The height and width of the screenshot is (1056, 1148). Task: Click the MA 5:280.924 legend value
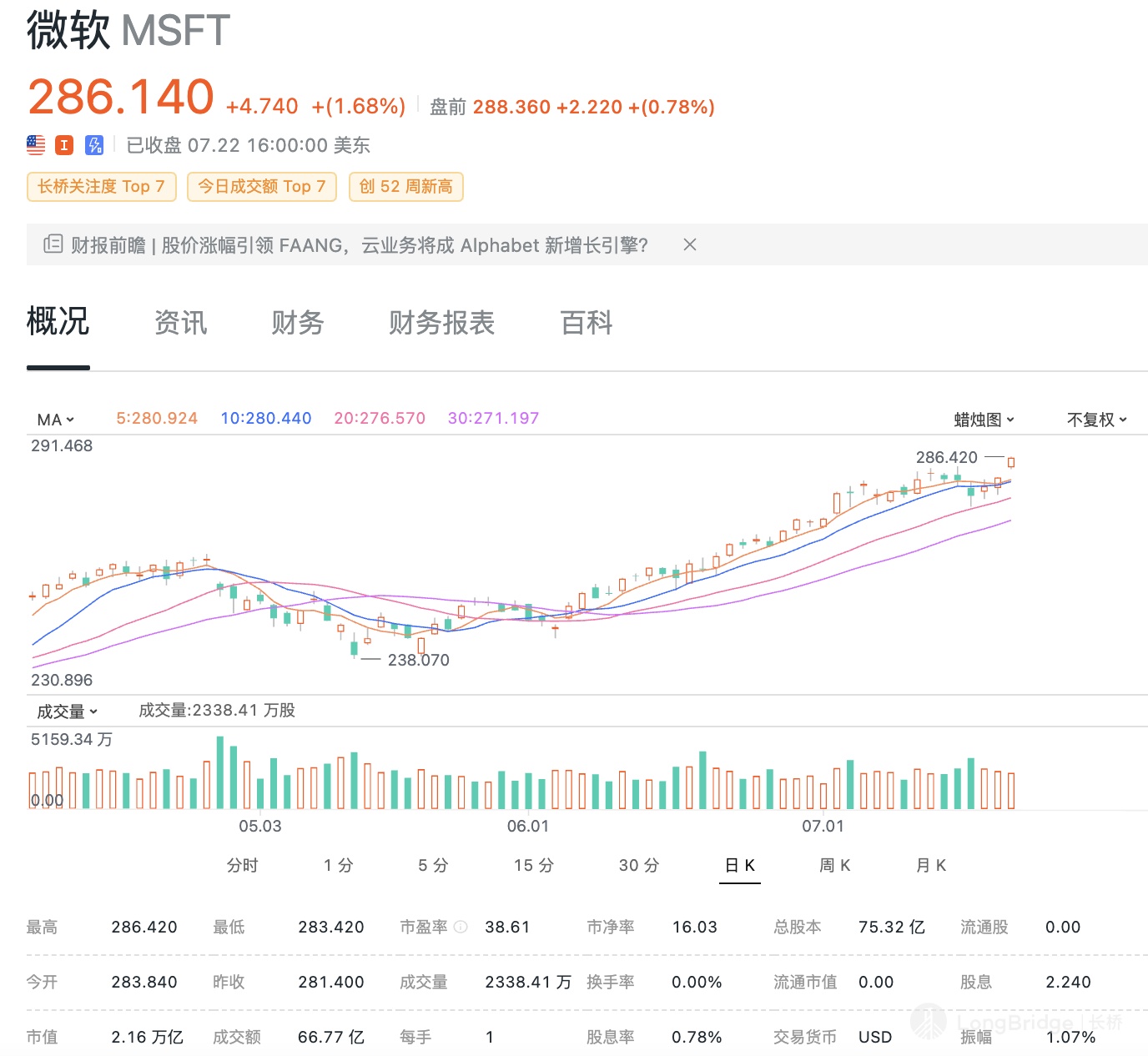pos(157,419)
